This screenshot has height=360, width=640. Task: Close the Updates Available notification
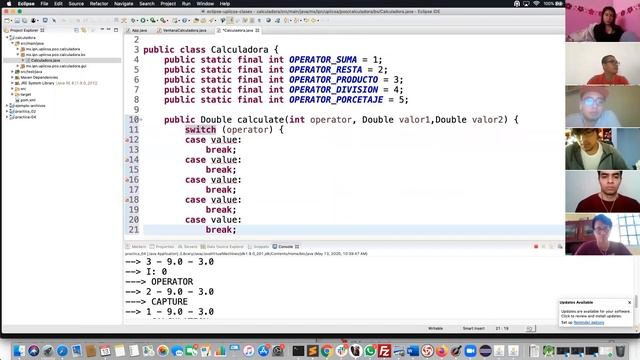pos(629,302)
